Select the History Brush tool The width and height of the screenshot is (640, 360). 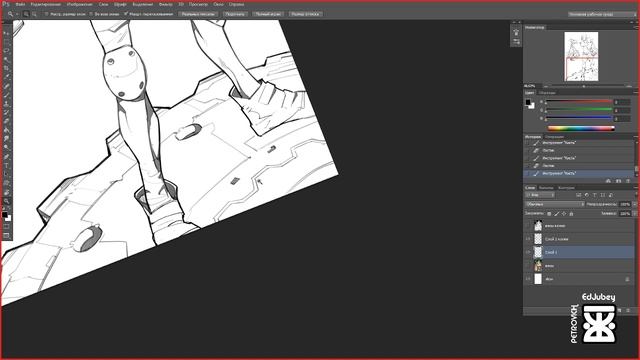coord(6,113)
